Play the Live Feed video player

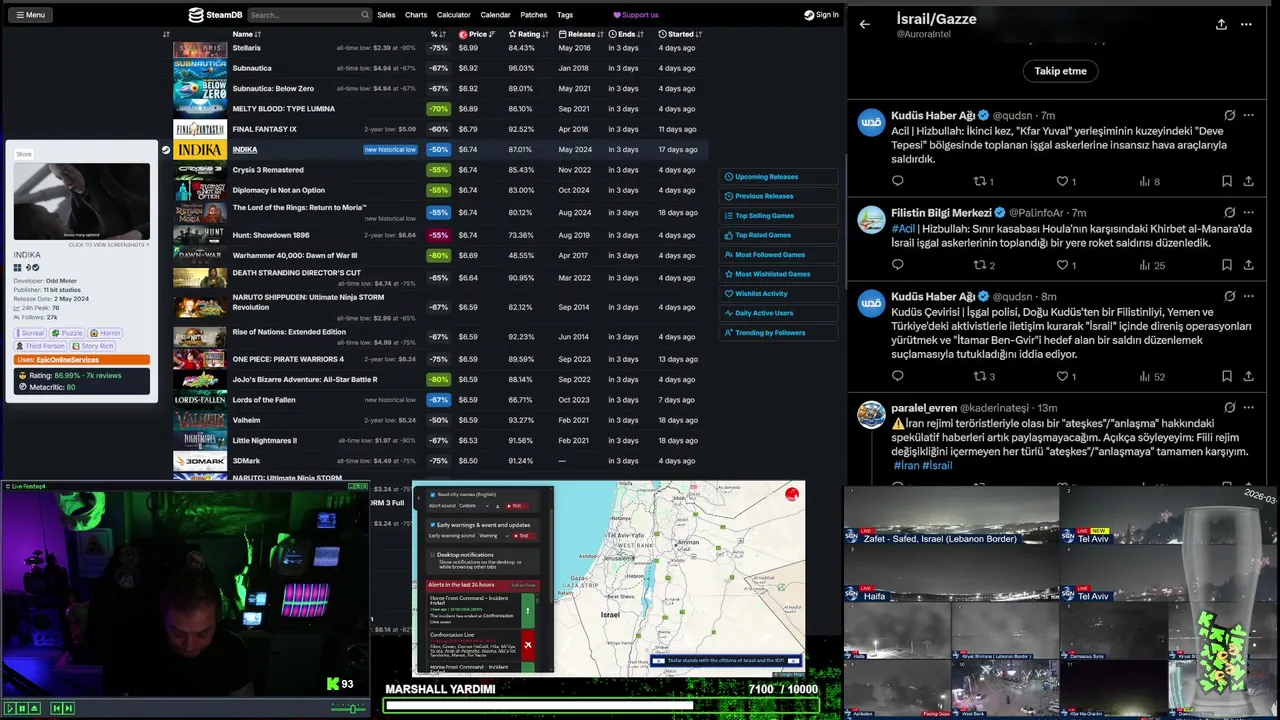point(10,708)
